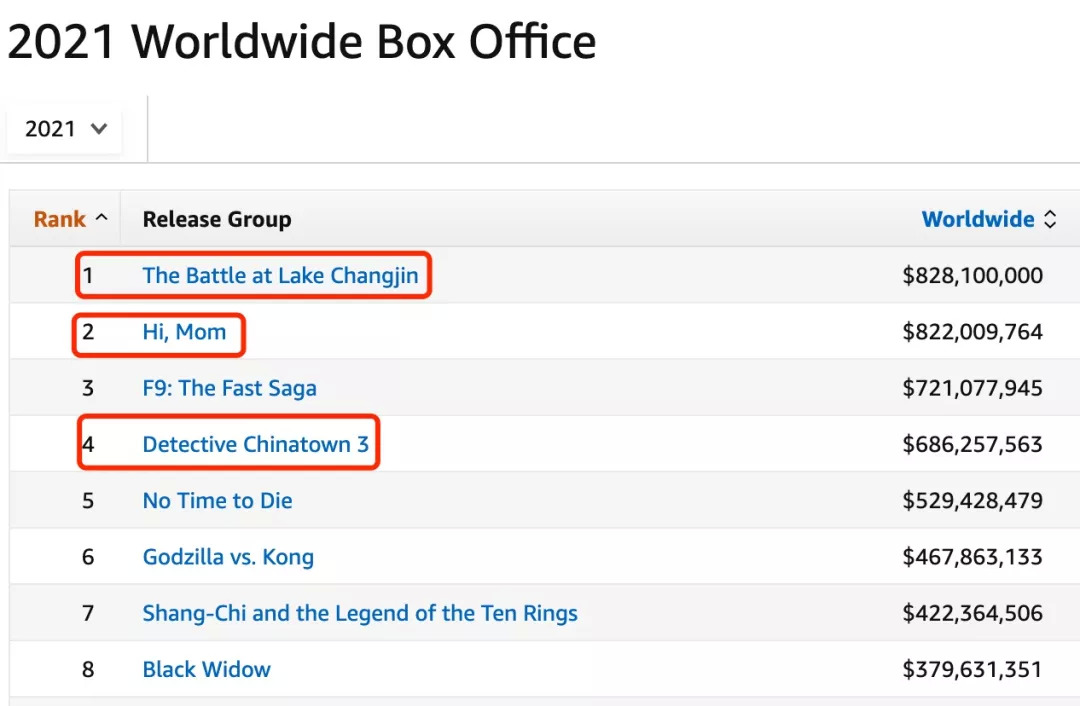Click the $379,631,351 worldwide gross cell
Viewport: 1080px width, 706px height.
[x=972, y=669]
